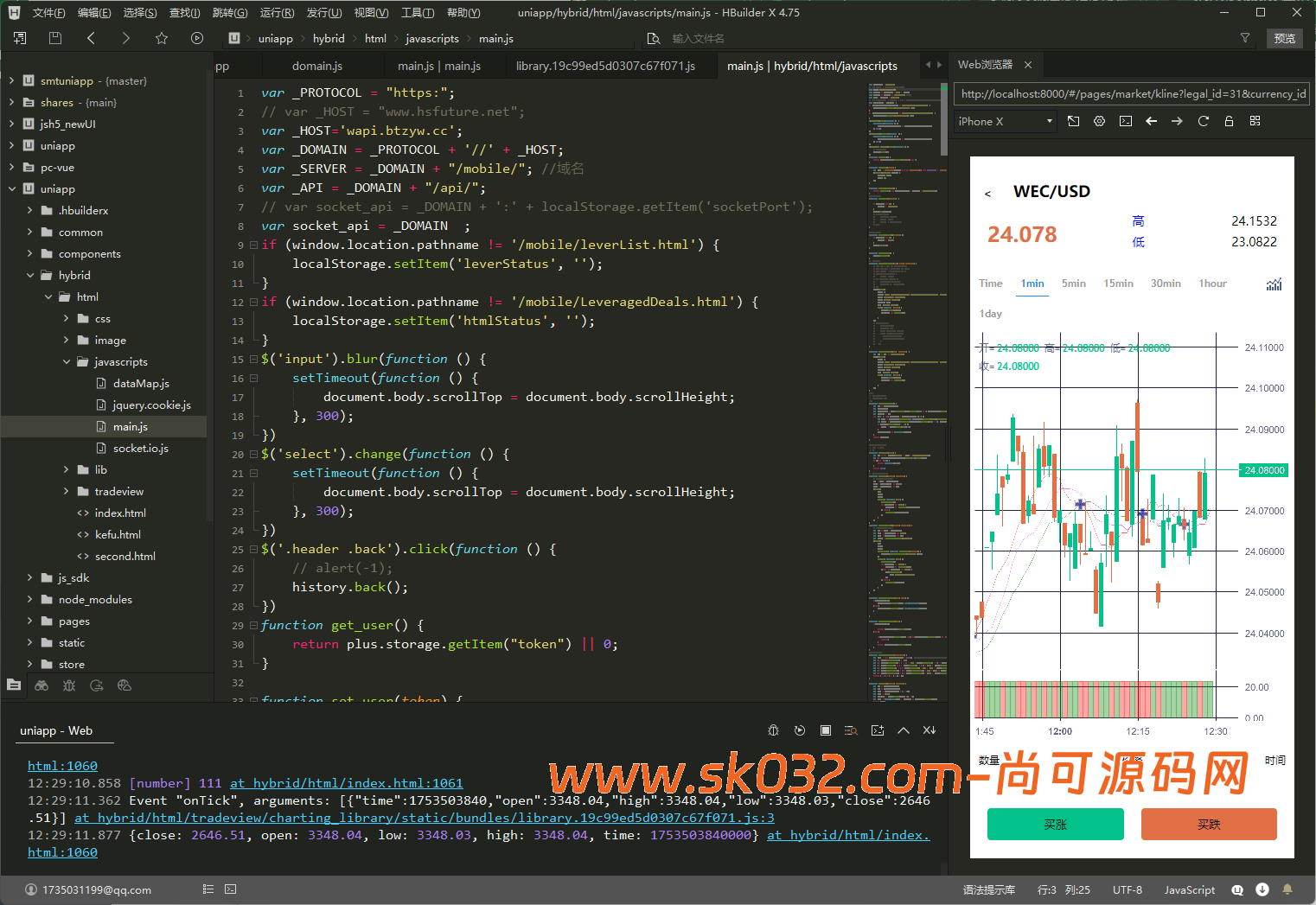
Task: Toggle the filter icon near preview button
Action: (x=1245, y=38)
